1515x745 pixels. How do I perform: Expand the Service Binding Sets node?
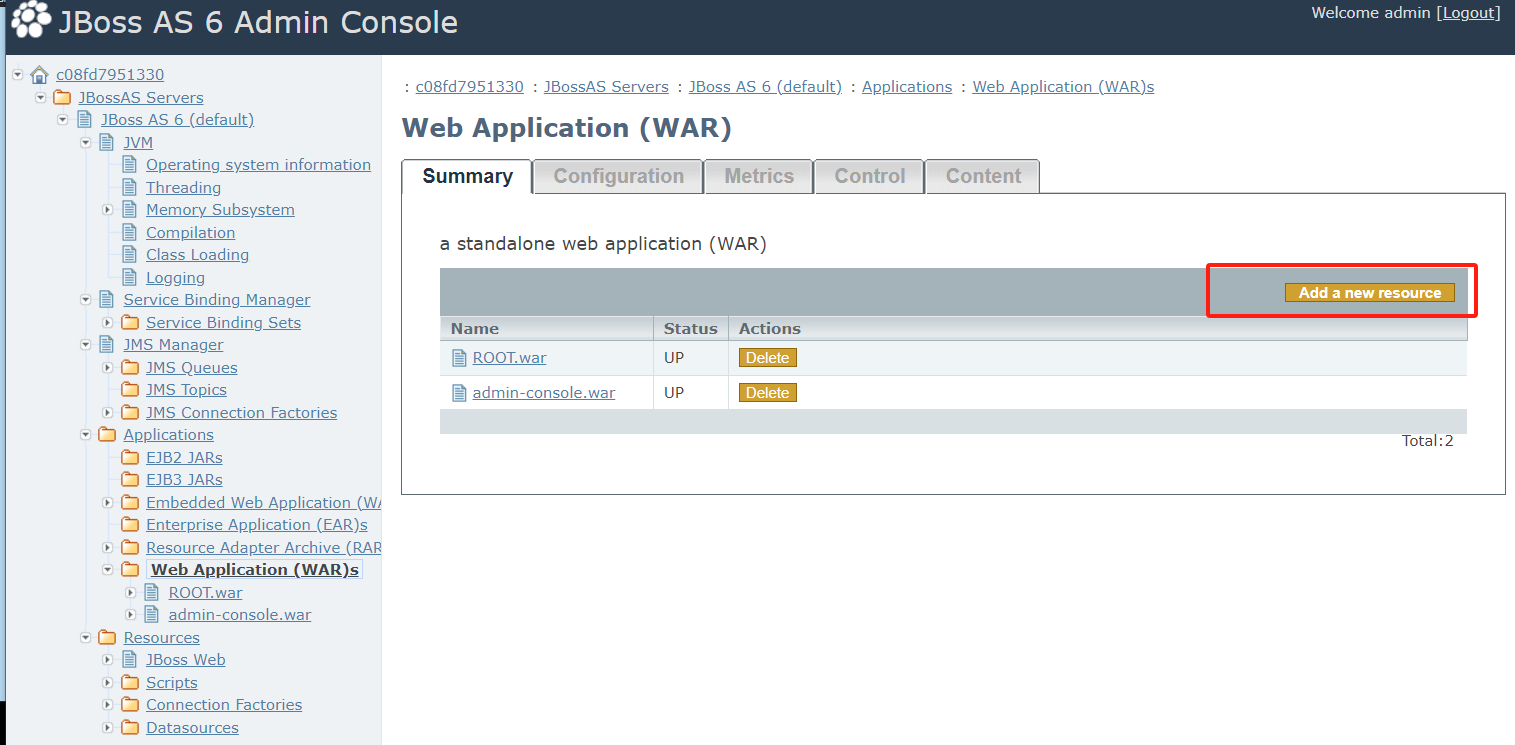(108, 322)
